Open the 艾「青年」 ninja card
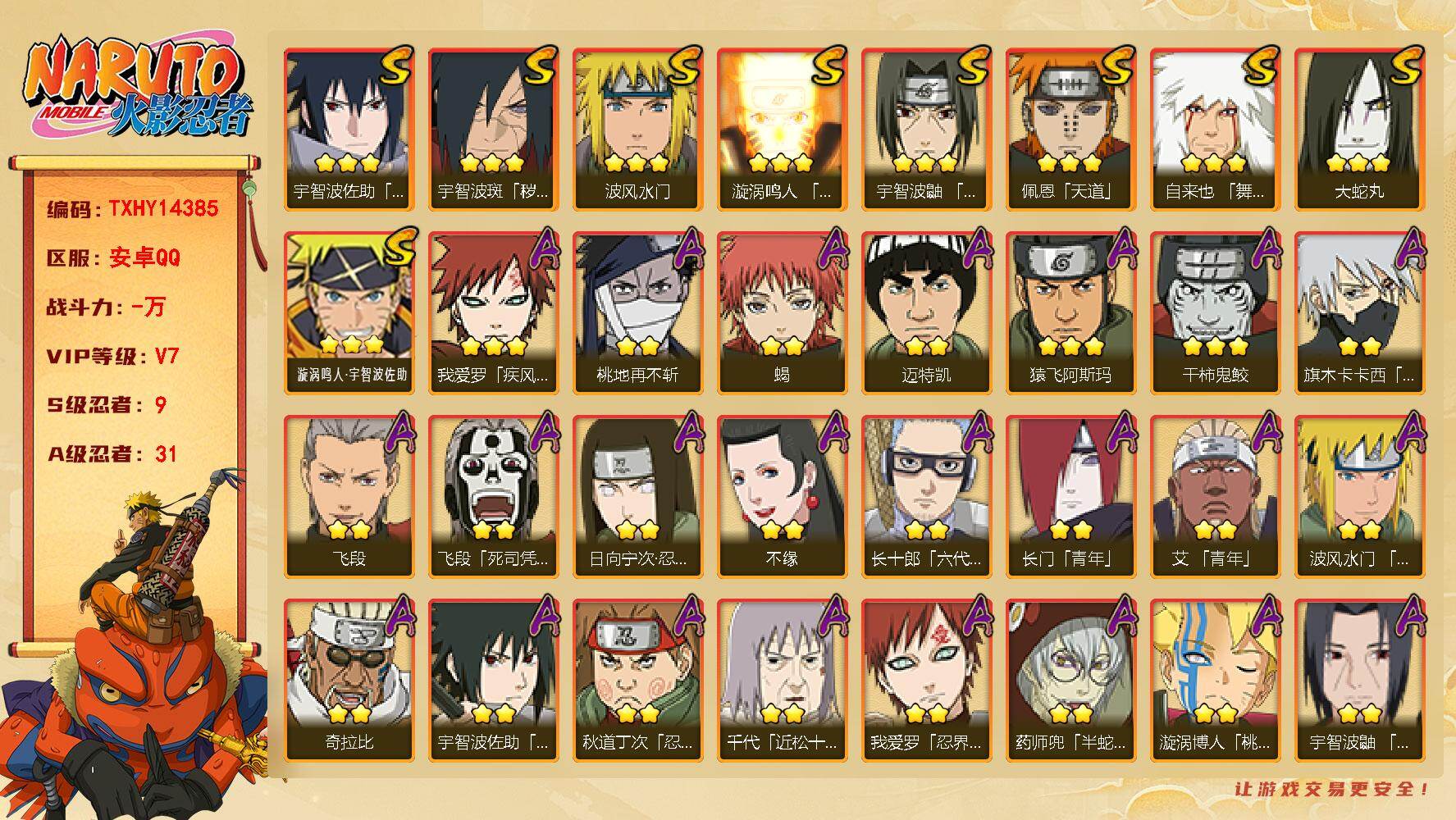1456x820 pixels. click(1215, 497)
